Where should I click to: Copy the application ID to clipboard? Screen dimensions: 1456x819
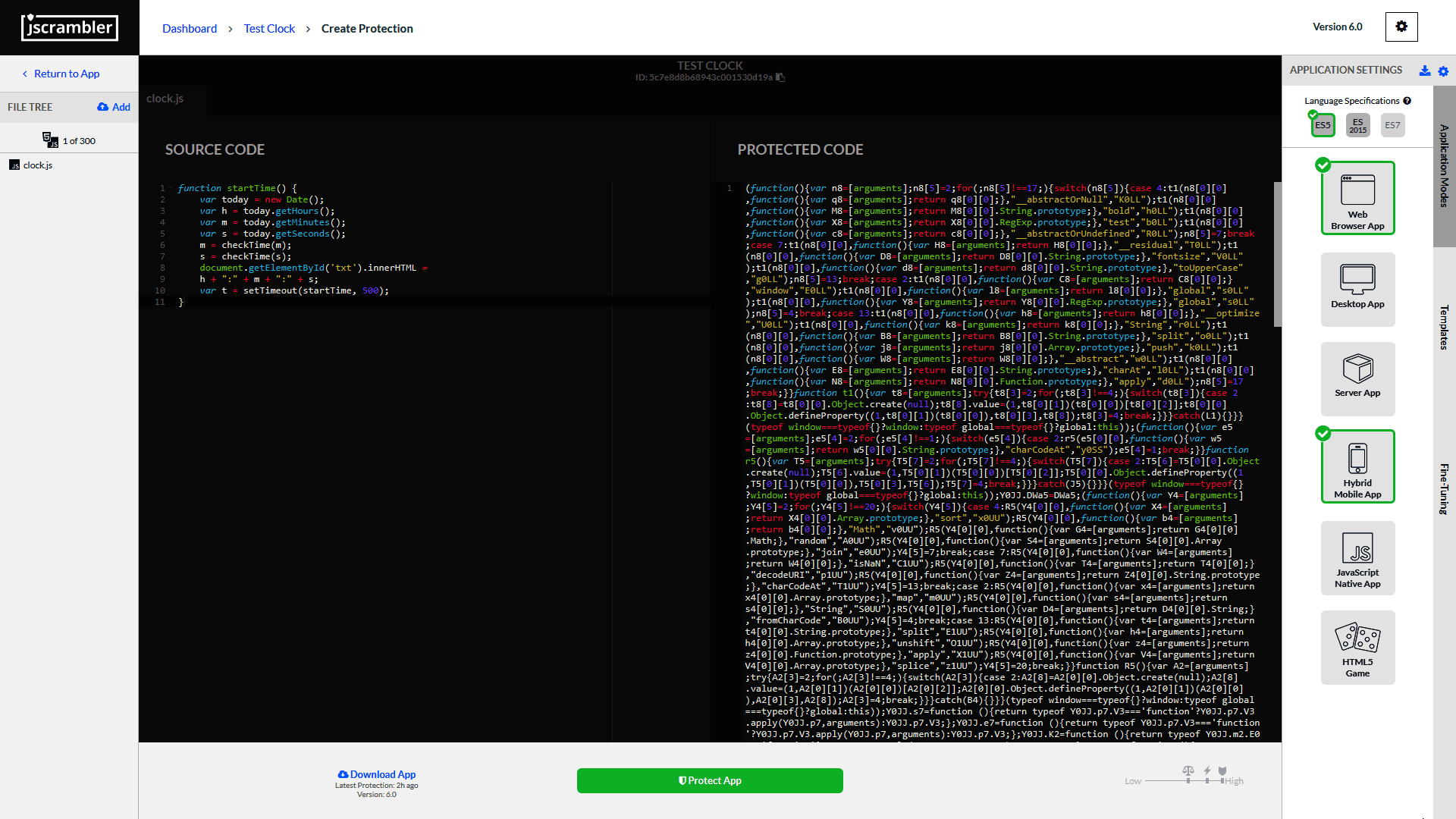[x=780, y=77]
